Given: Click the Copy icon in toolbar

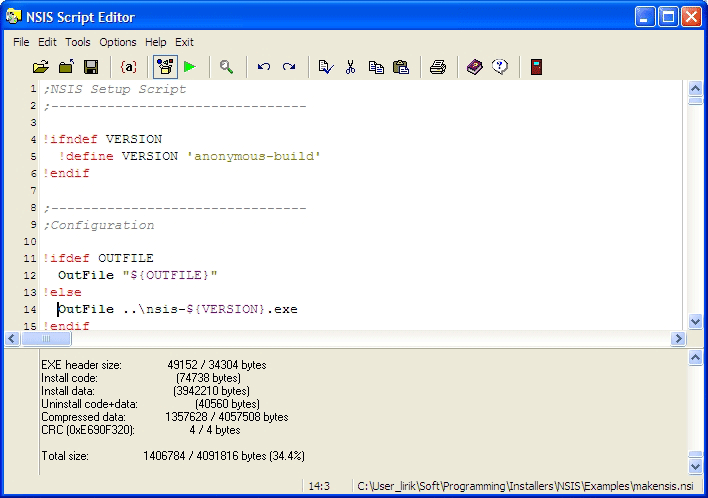Looking at the screenshot, I should (x=376, y=67).
